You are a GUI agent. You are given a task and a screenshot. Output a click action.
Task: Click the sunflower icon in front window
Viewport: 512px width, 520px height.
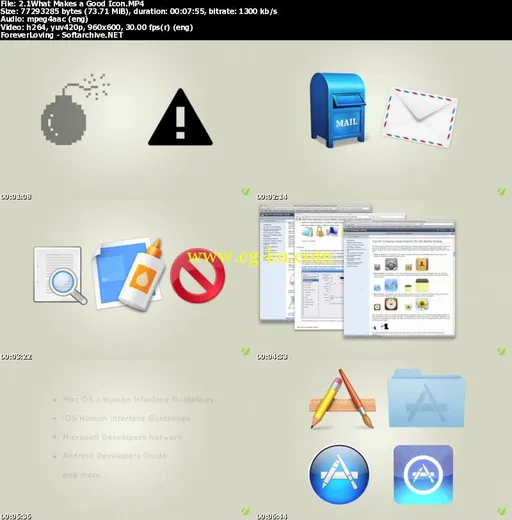[422, 304]
